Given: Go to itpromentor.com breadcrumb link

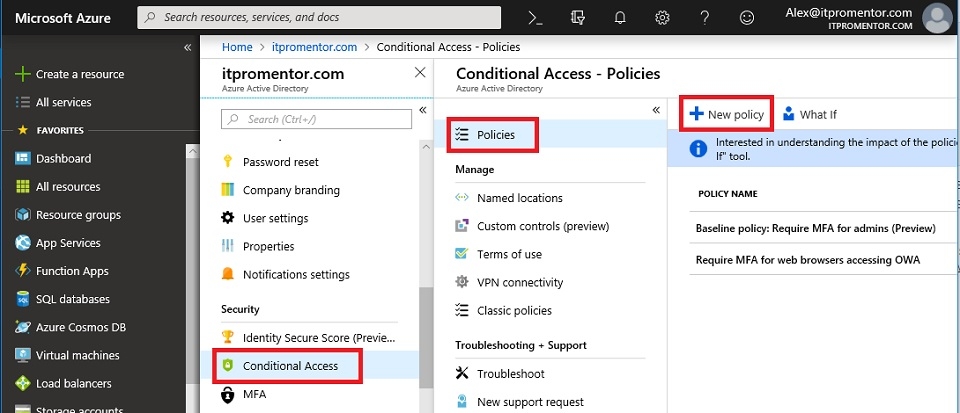Looking at the screenshot, I should click(x=314, y=47).
